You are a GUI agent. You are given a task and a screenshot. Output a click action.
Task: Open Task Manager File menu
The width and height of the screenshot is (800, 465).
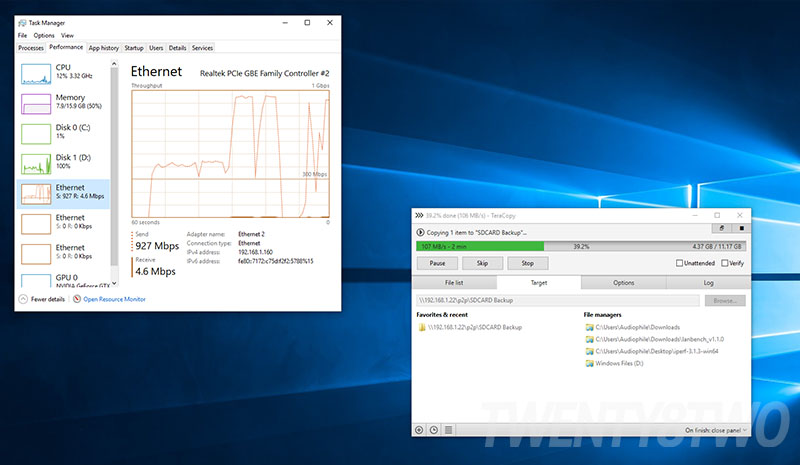22,35
